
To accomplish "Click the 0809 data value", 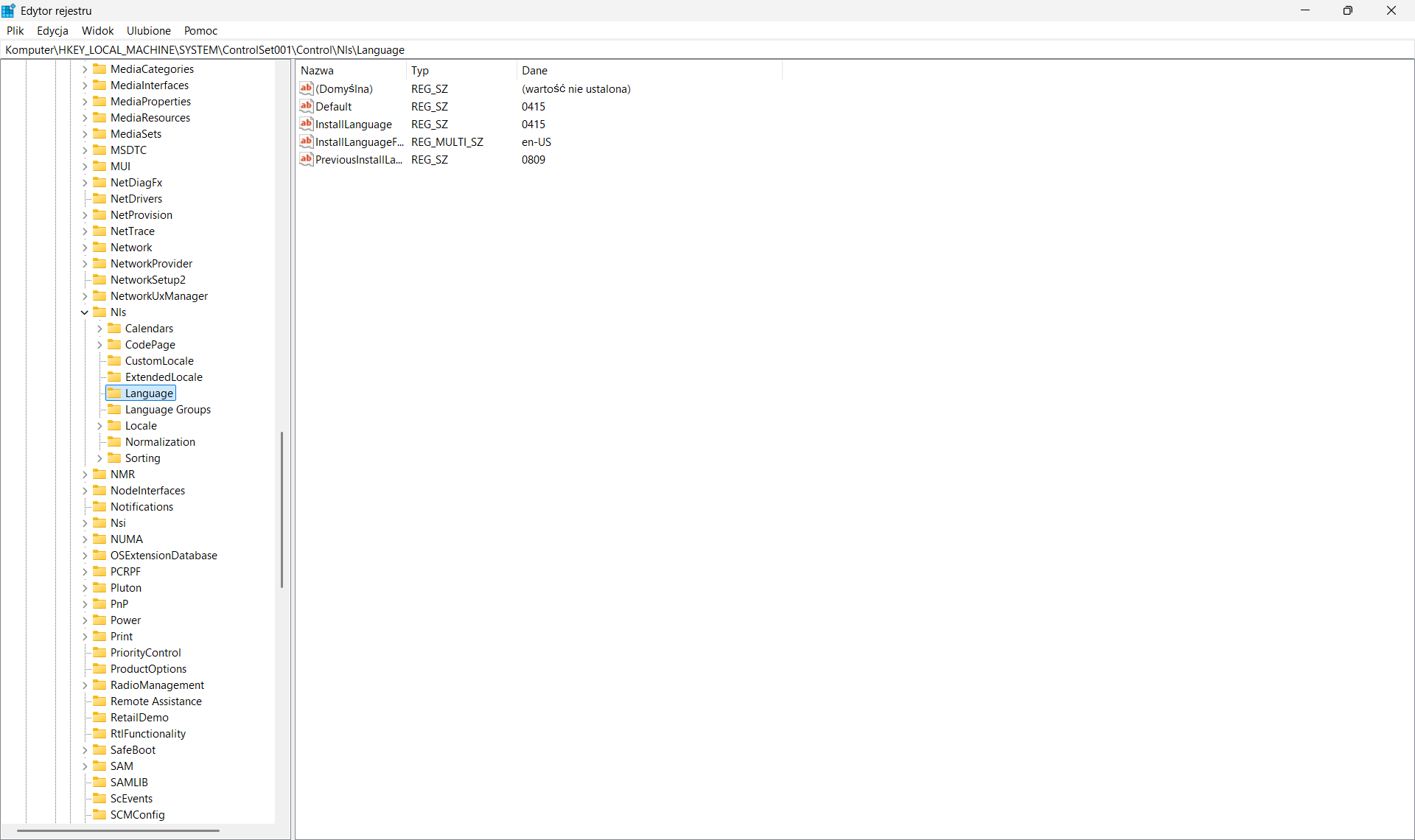I will click(x=534, y=159).
